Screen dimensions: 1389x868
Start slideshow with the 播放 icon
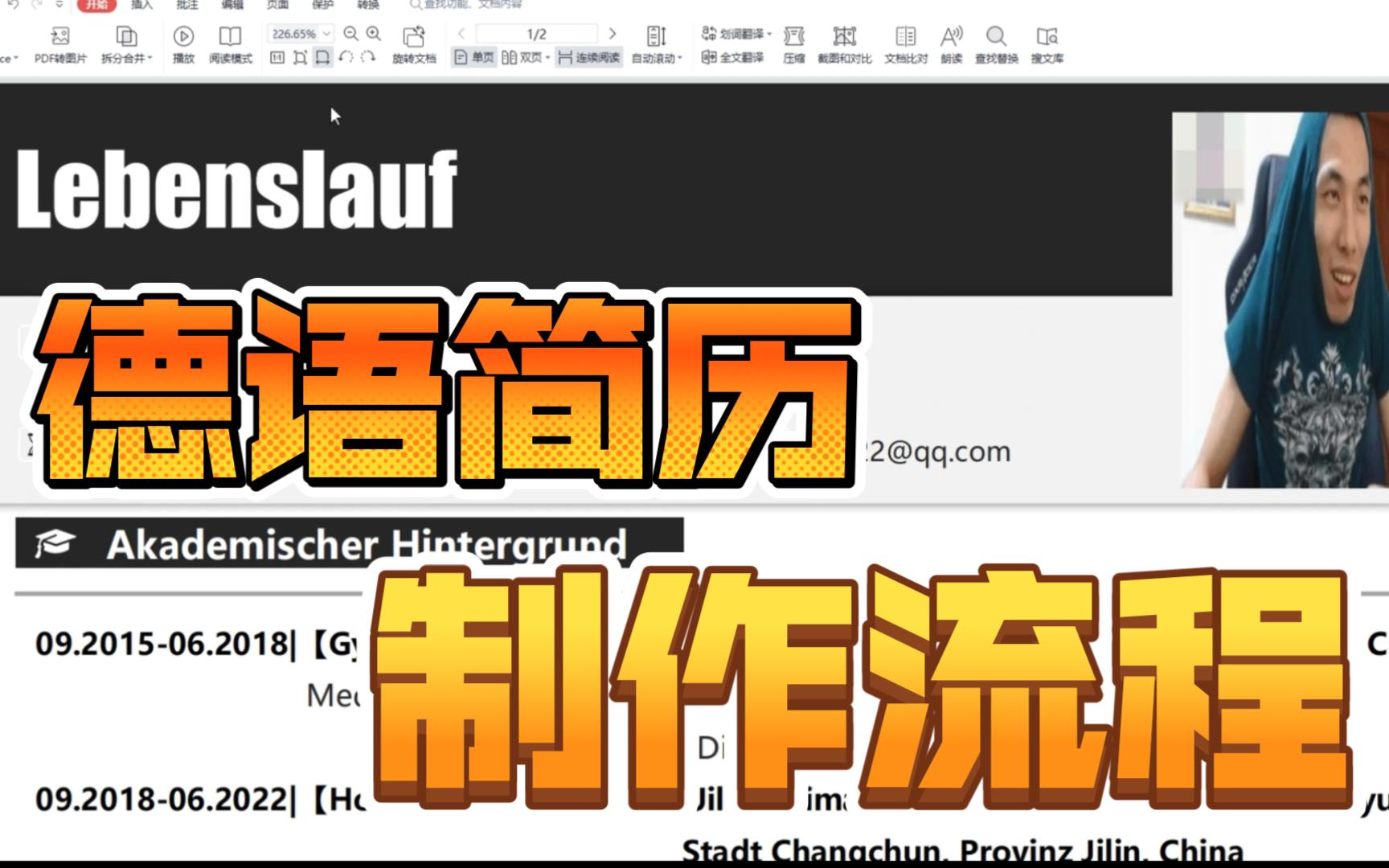click(x=183, y=36)
